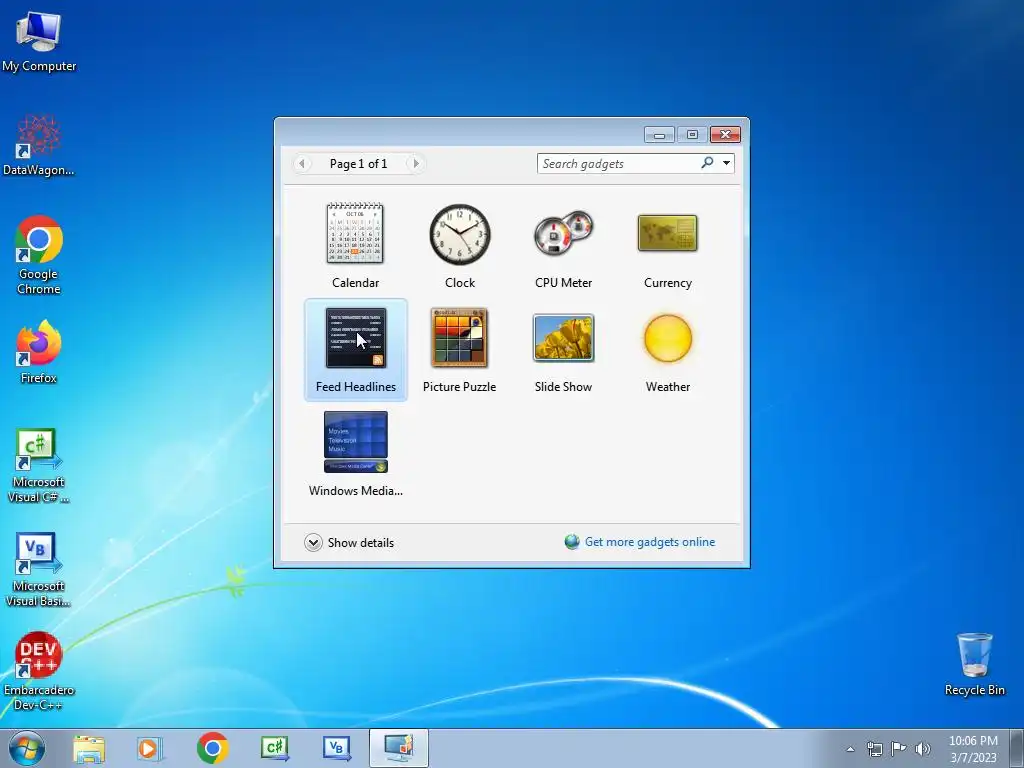This screenshot has width=1024, height=768.
Task: Select the Slide Show gadget
Action: coord(564,349)
